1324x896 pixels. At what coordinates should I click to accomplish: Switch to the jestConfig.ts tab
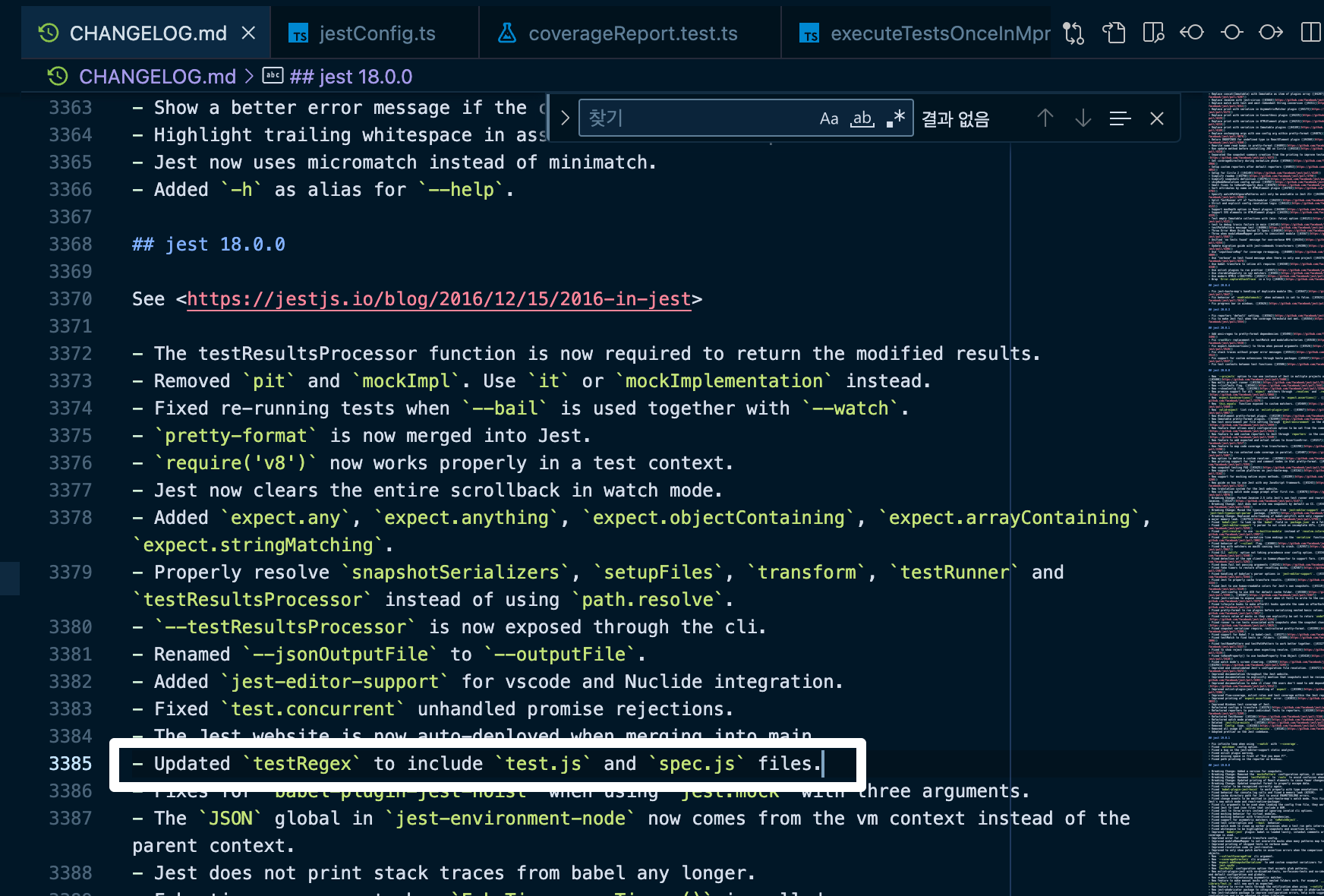click(x=374, y=33)
